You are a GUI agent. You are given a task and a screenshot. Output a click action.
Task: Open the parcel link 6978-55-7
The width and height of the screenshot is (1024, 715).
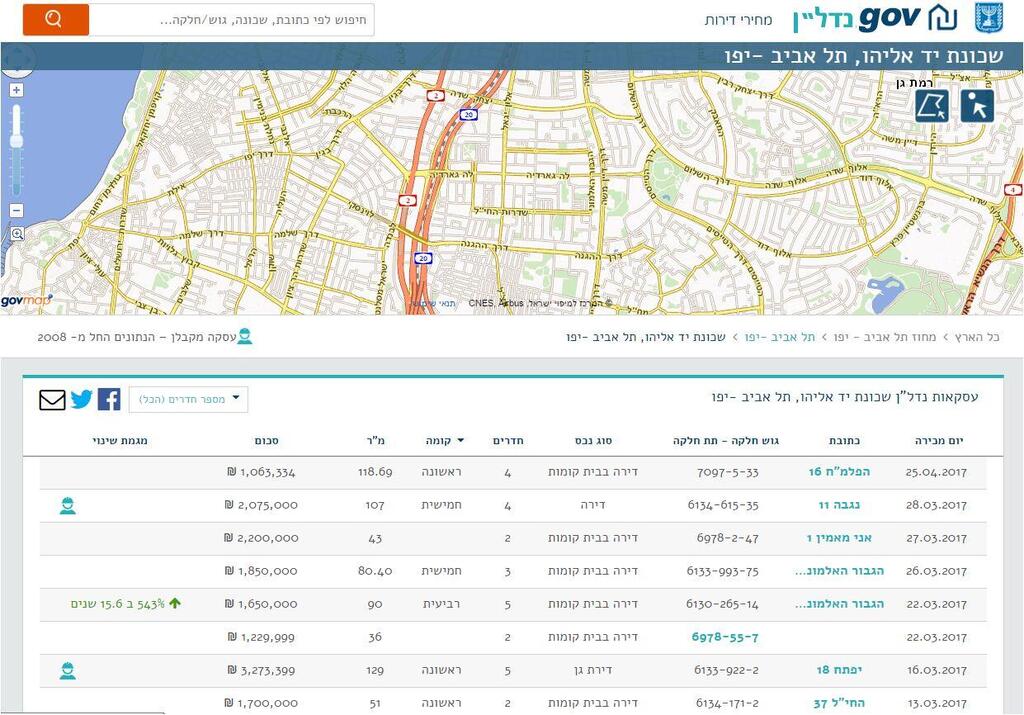pos(725,637)
